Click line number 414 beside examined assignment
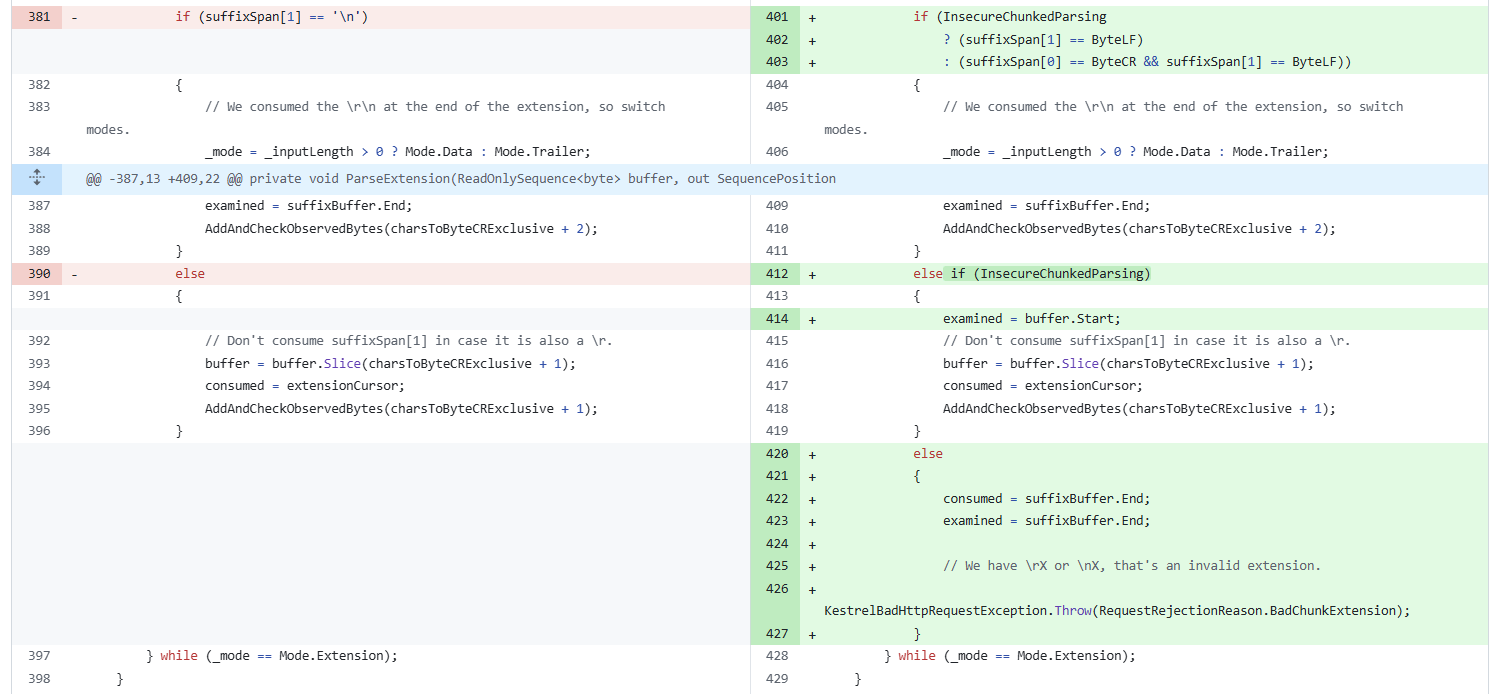 click(x=778, y=318)
